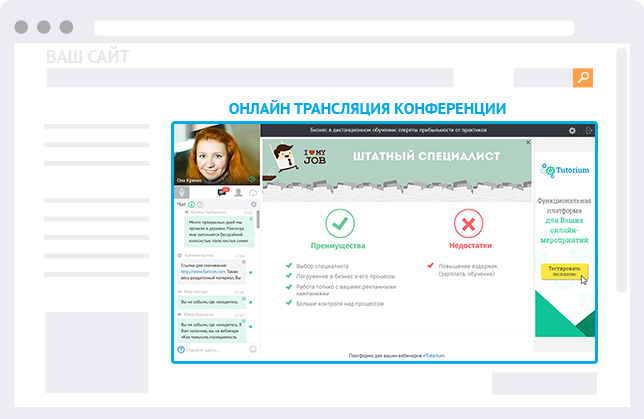The image size is (644, 419).
Task: Click the green info icon beside Чат
Action: 191,204
